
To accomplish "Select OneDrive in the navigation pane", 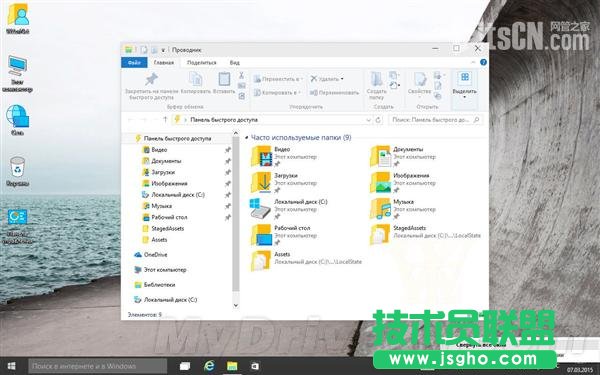I will click(x=155, y=254).
